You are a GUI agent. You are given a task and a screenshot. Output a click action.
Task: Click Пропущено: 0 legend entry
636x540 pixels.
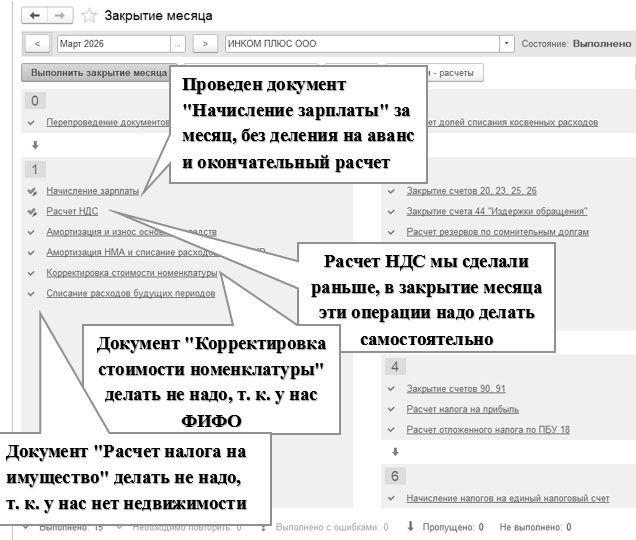click(x=453, y=527)
